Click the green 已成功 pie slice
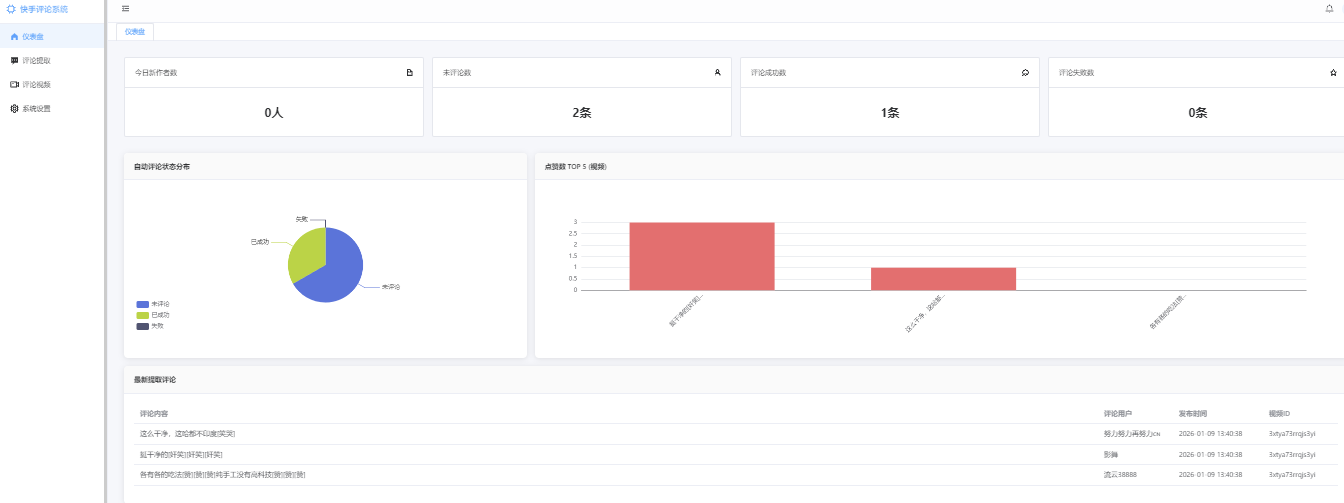Viewport: 1344px width, 503px height. coord(306,254)
